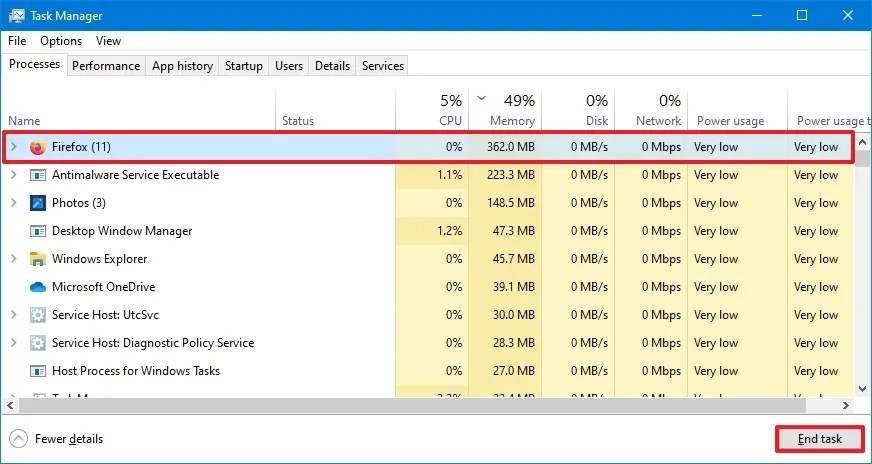Switch to the App history tab
This screenshot has width=872, height=464.
[x=182, y=66]
